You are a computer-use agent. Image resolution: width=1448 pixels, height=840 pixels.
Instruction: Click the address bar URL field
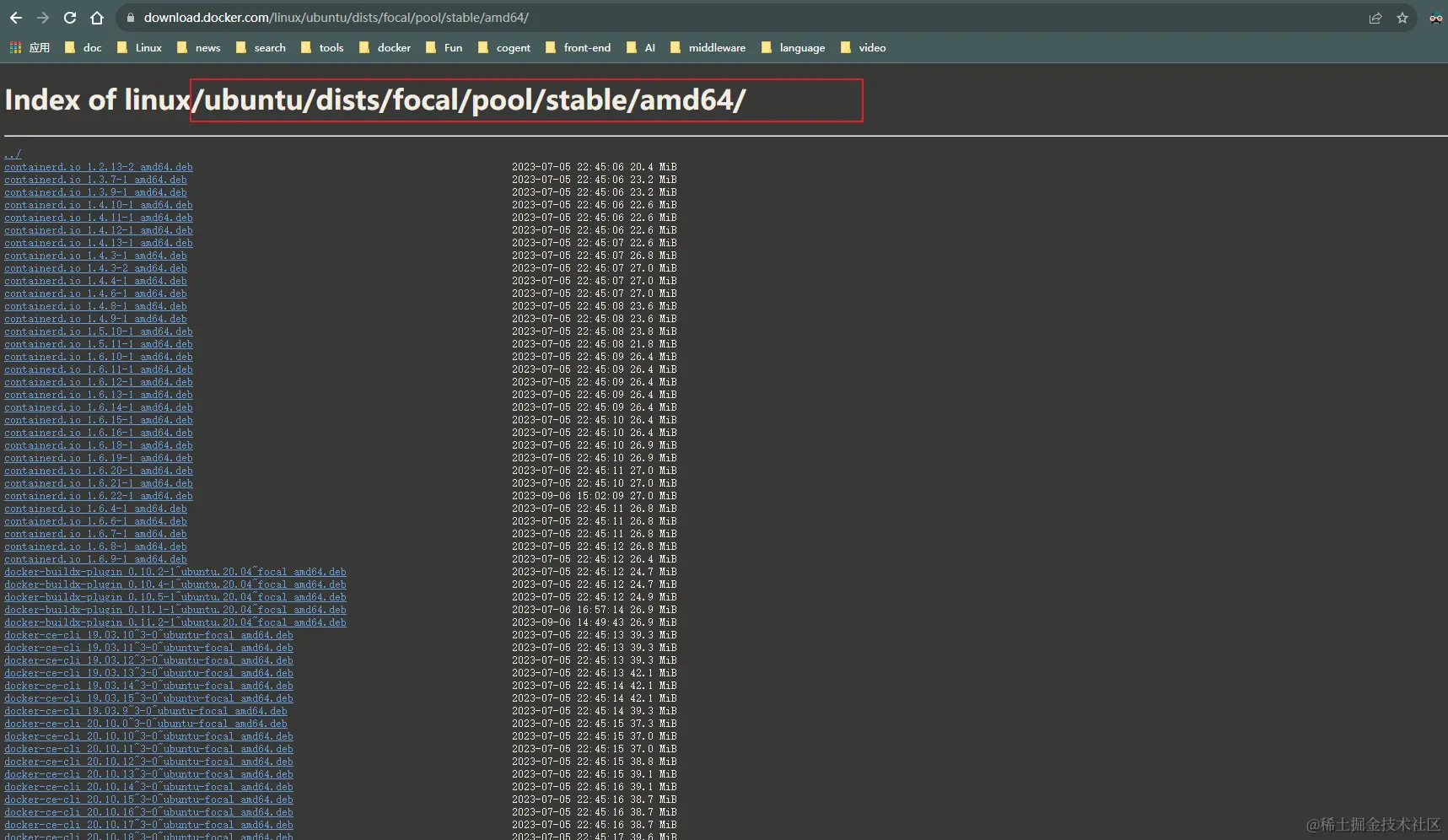[x=742, y=18]
